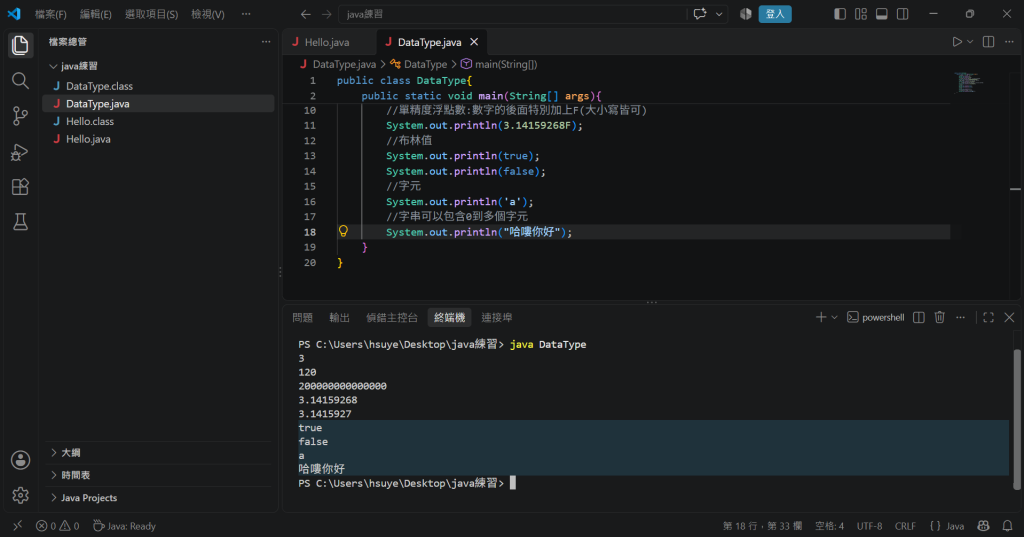Click the VS Code logo icon
1024x537 pixels.
pyautogui.click(x=14, y=14)
